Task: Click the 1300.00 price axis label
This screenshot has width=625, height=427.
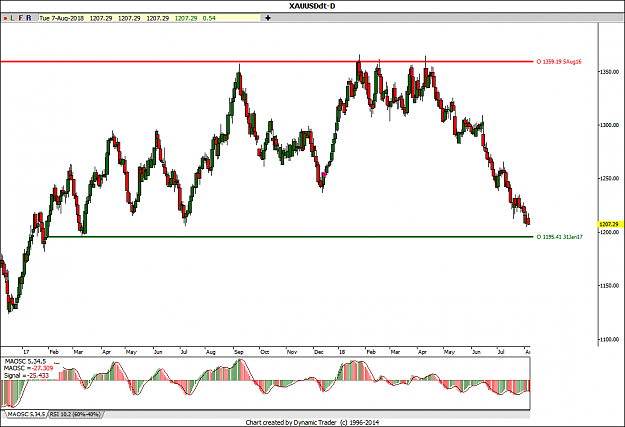Action: pyautogui.click(x=609, y=125)
